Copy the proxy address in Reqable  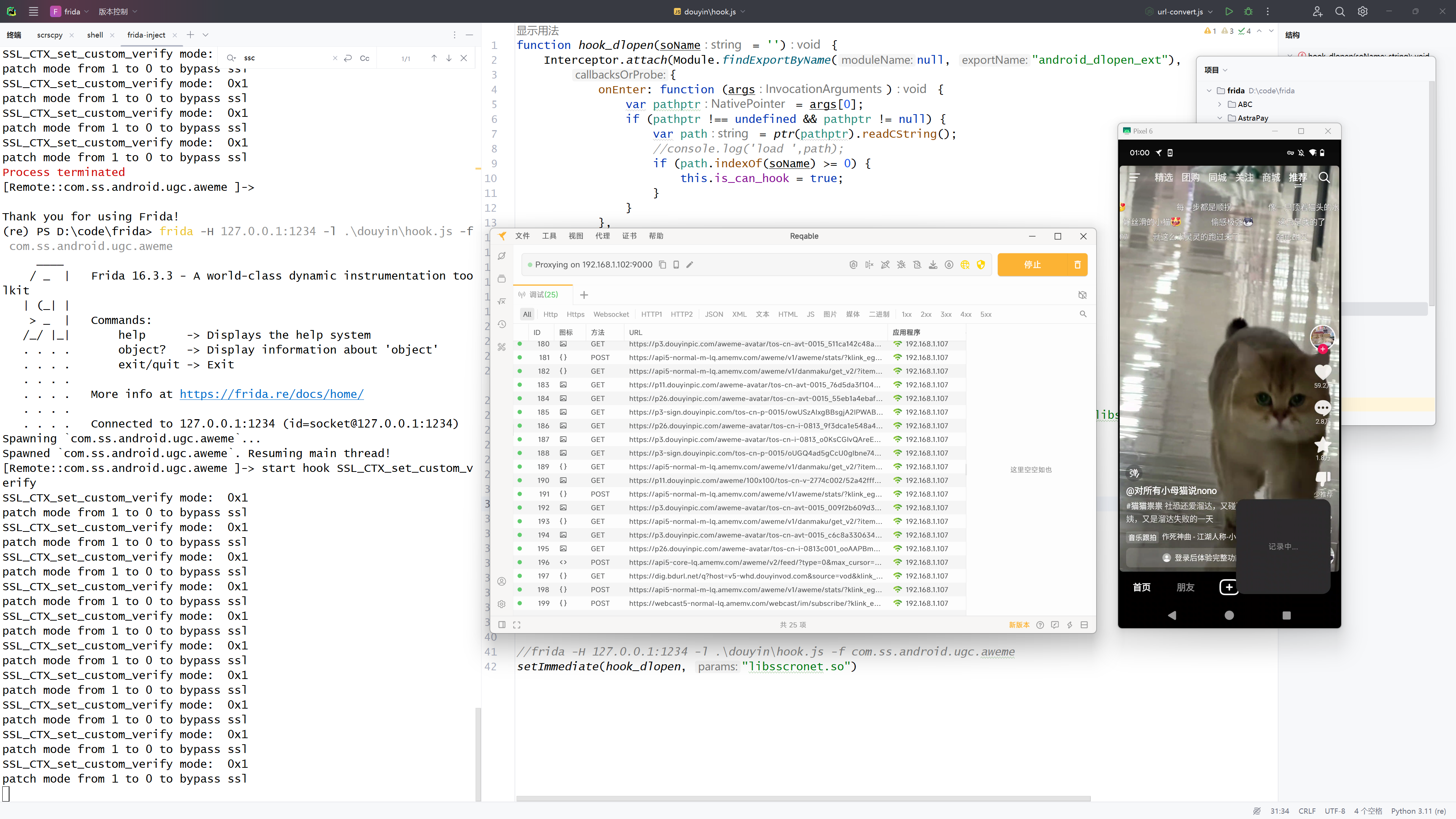tap(662, 265)
